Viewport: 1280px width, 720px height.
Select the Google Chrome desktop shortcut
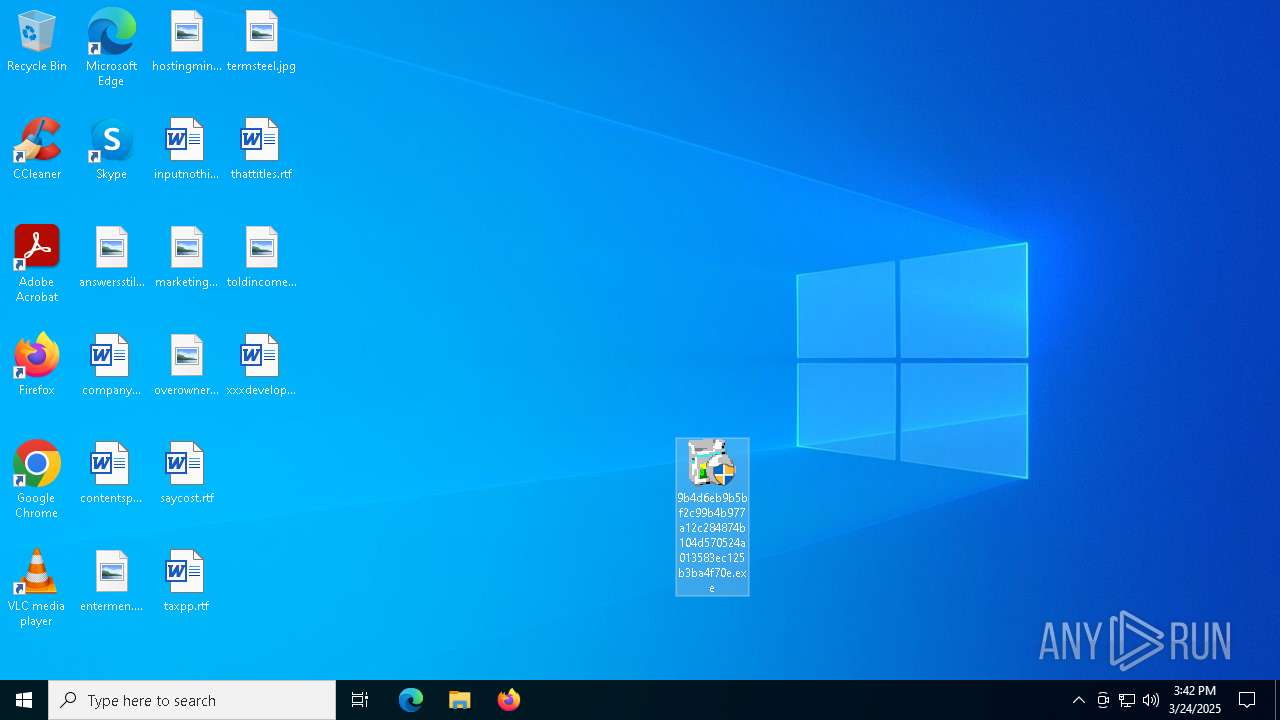coord(37,480)
